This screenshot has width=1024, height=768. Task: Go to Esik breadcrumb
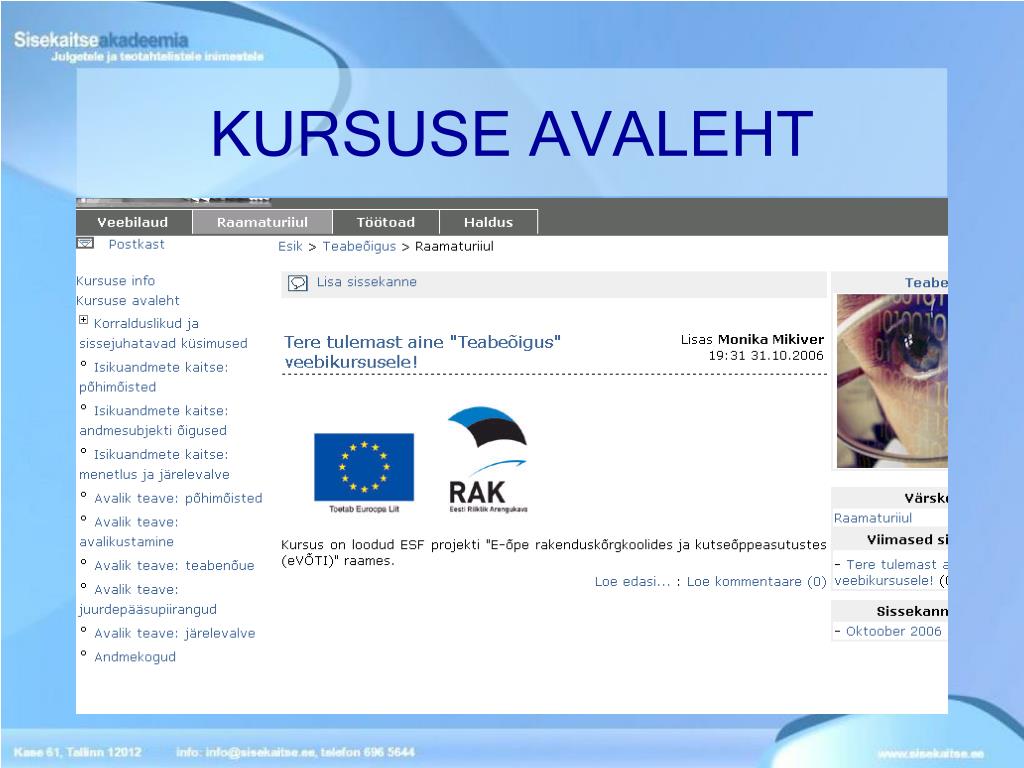point(290,246)
